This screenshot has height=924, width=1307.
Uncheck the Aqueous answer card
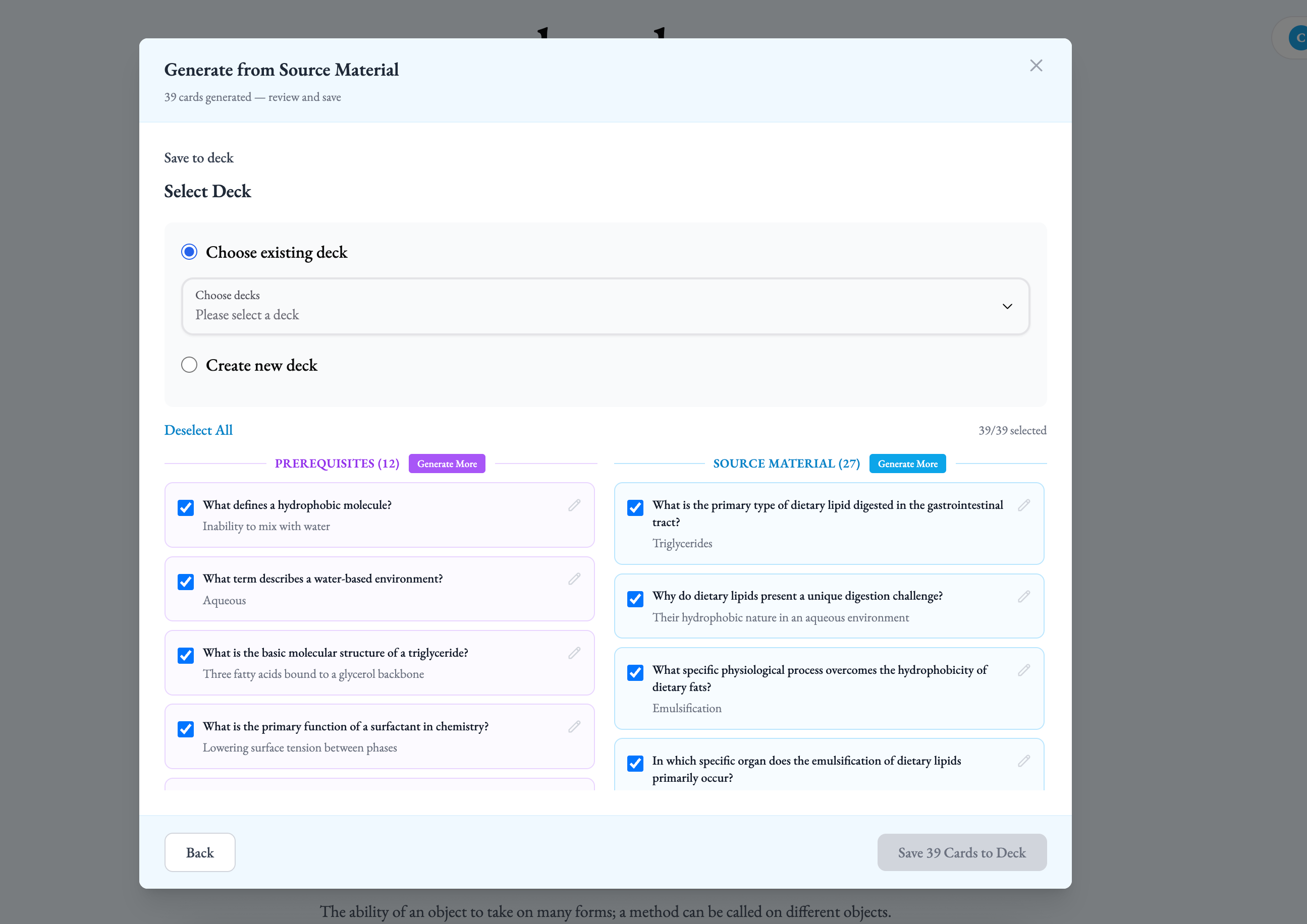click(186, 582)
